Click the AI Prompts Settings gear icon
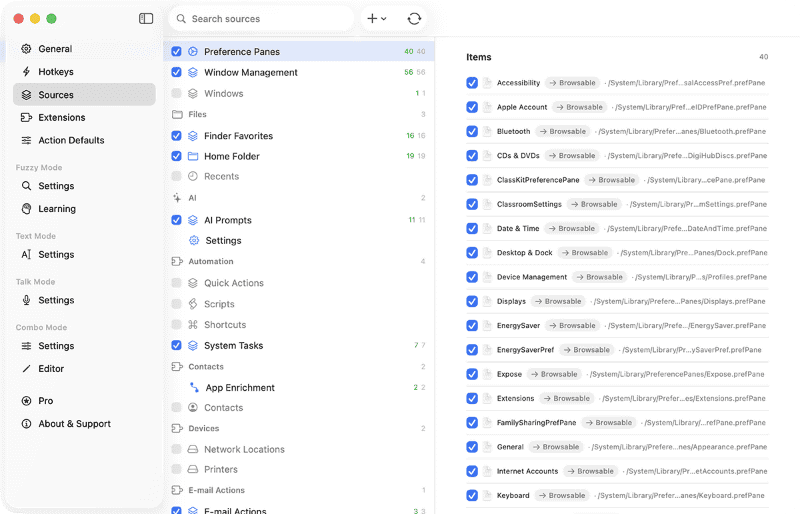The width and height of the screenshot is (800, 514). point(194,240)
